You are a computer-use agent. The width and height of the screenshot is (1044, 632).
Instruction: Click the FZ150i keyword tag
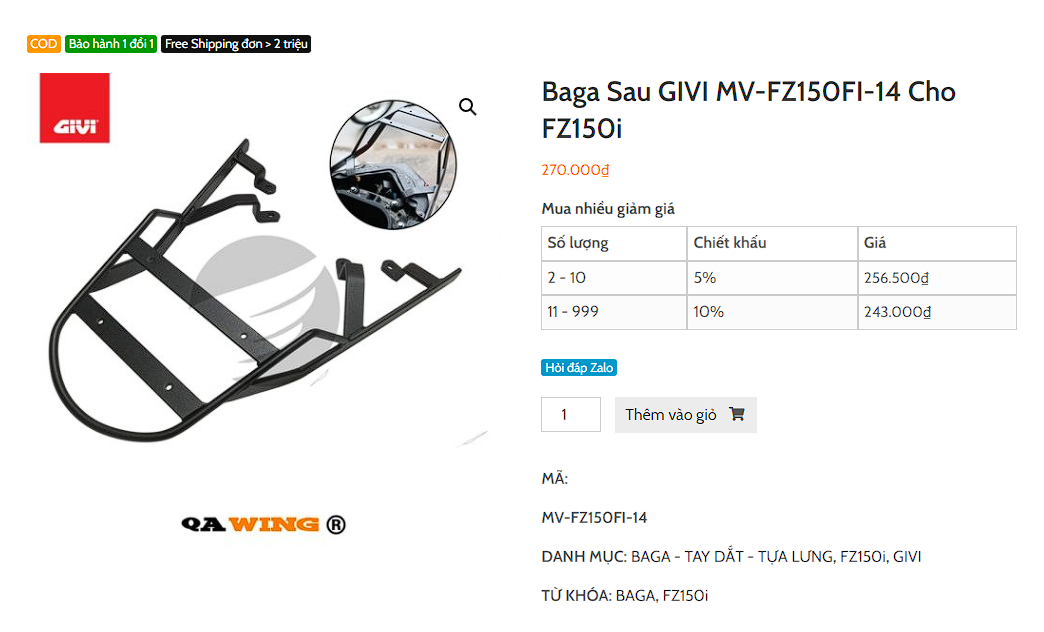(x=685, y=595)
